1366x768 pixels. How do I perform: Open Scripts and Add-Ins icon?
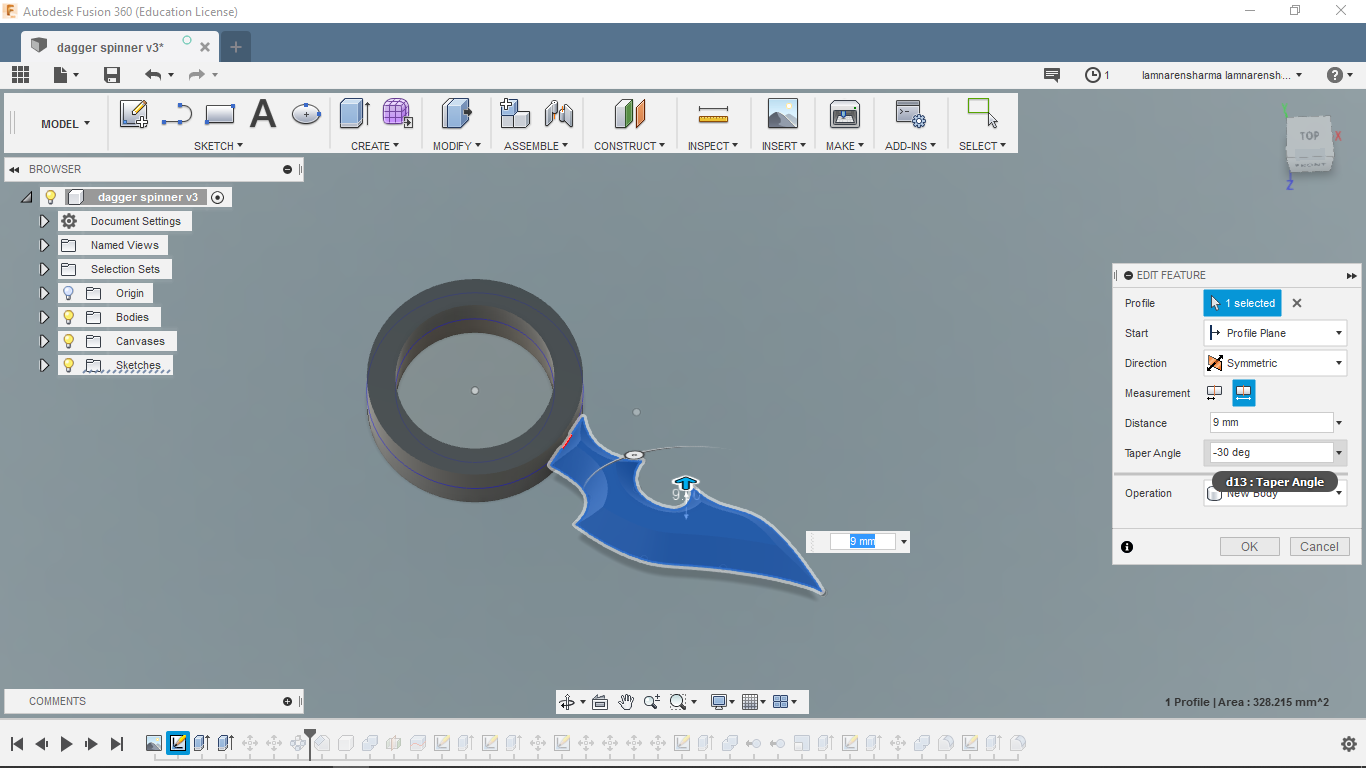click(x=910, y=114)
